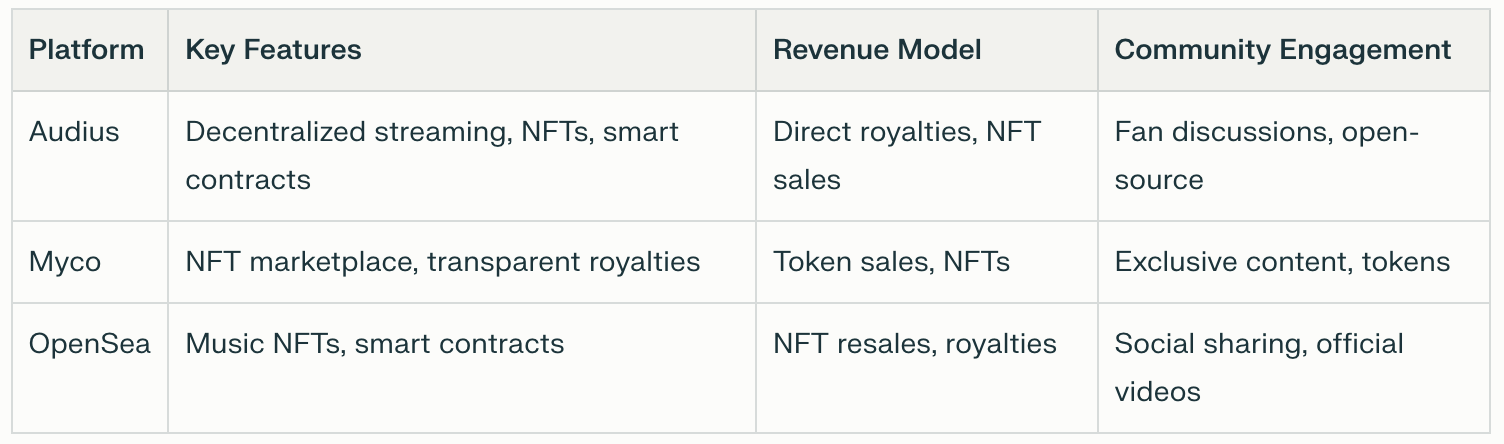Select the 'Token sales, NFTs' cell
The height and width of the screenshot is (444, 1504).
pyautogui.click(x=891, y=262)
